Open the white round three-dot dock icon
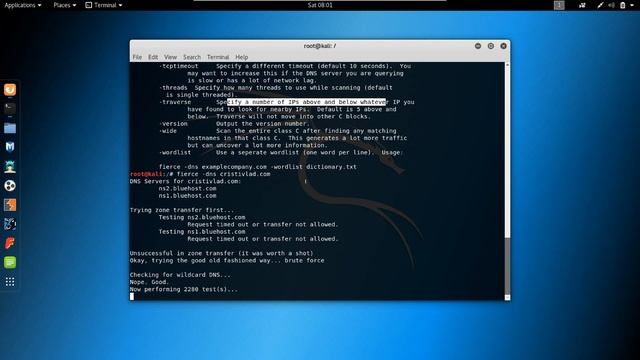 coord(10,186)
